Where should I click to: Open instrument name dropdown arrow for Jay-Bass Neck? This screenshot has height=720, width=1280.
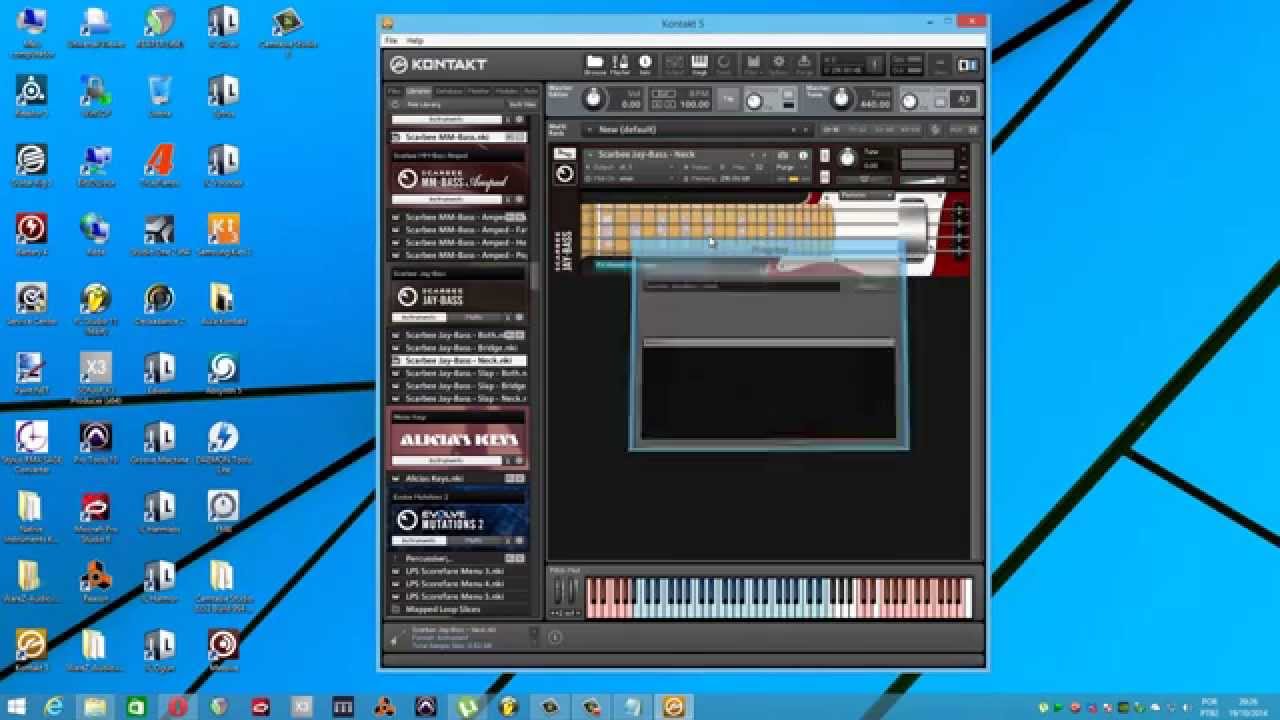click(x=590, y=155)
